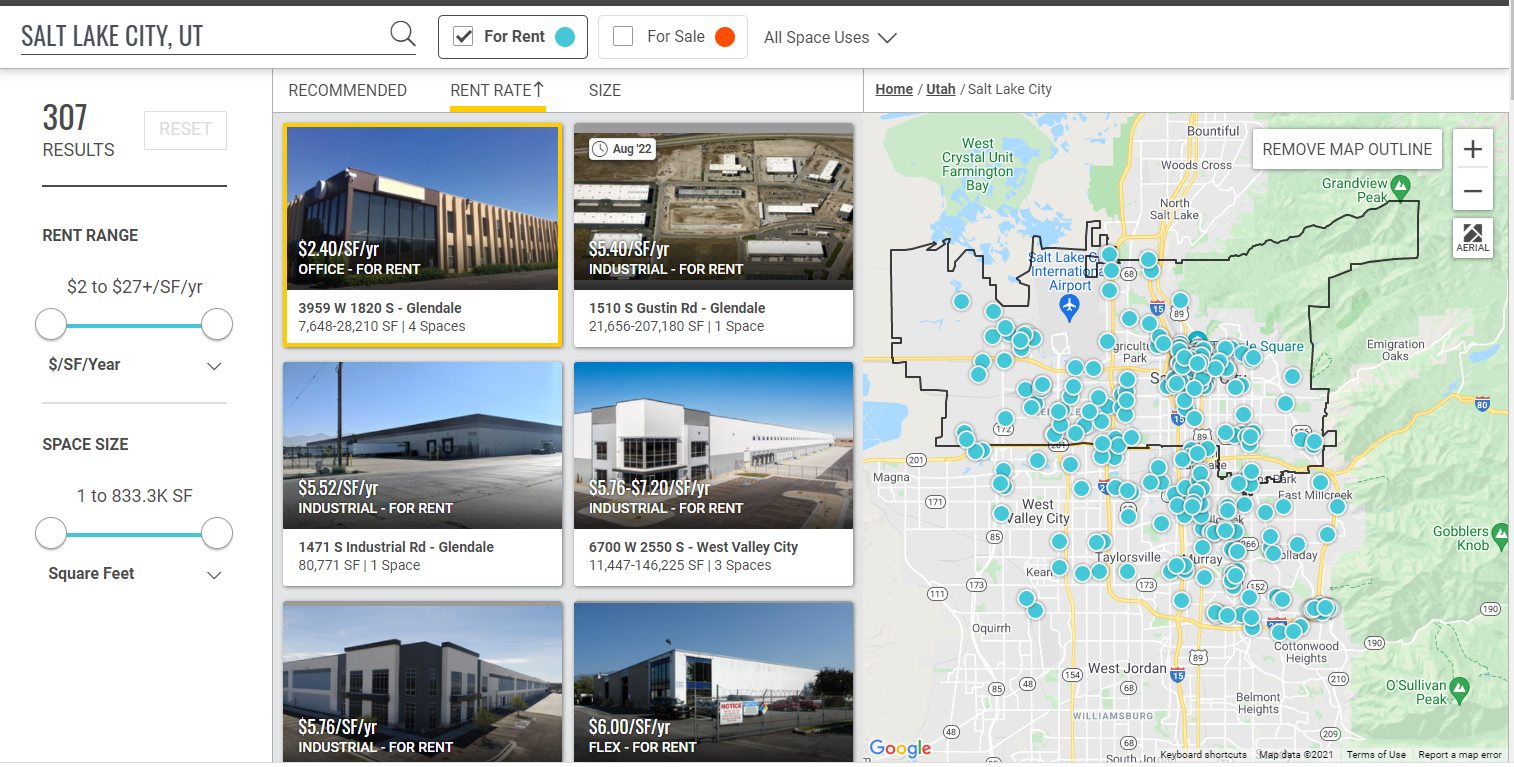Click the Salt Lake City search field

200,36
